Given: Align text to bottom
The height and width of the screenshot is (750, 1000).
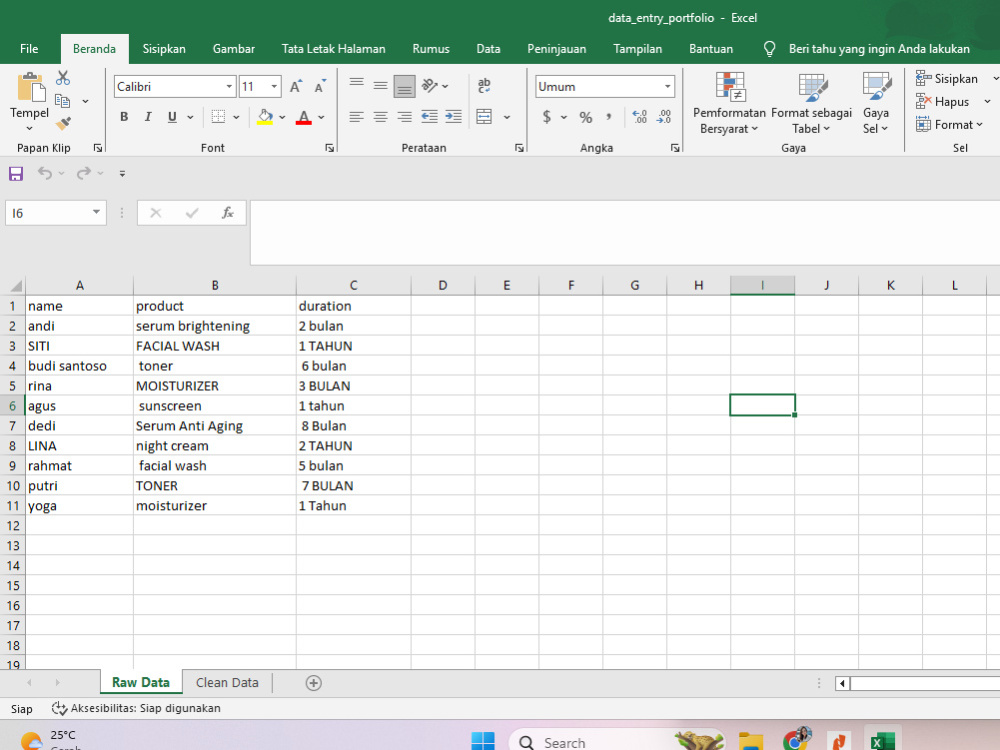Looking at the screenshot, I should tap(404, 87).
